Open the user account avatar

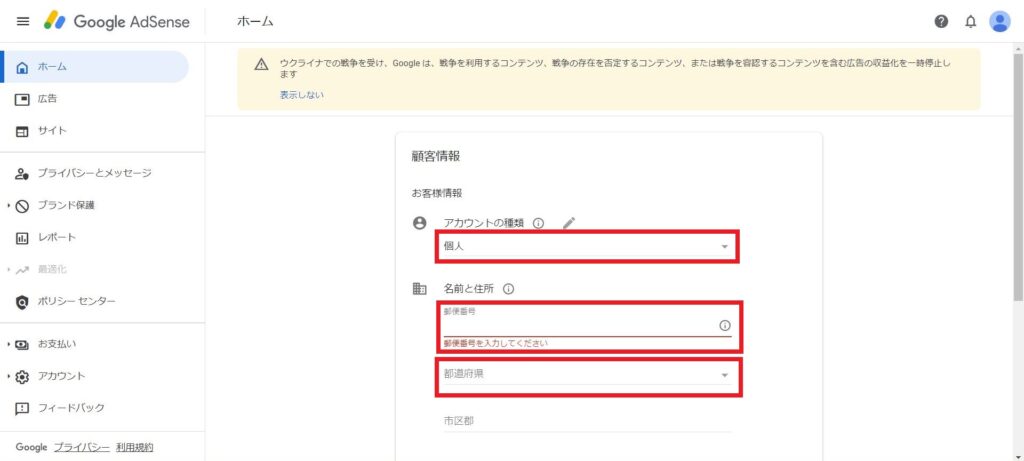(999, 22)
